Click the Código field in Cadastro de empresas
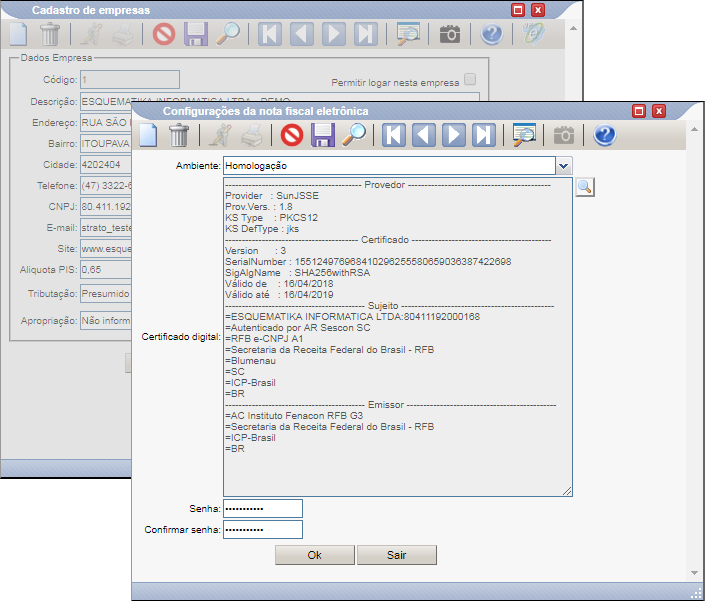Screen dimensions: 705x601 (130, 80)
